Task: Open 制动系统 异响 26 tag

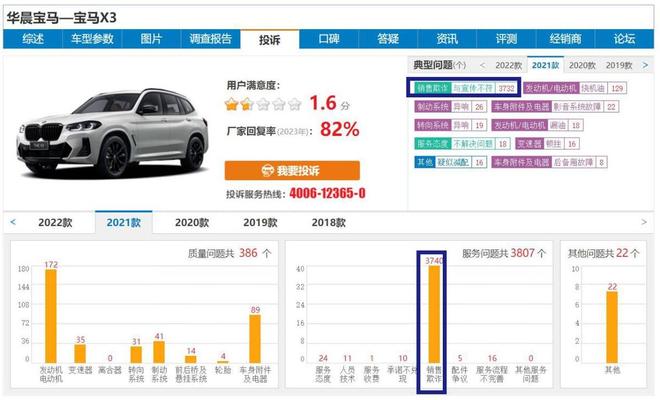Action: 450,107
